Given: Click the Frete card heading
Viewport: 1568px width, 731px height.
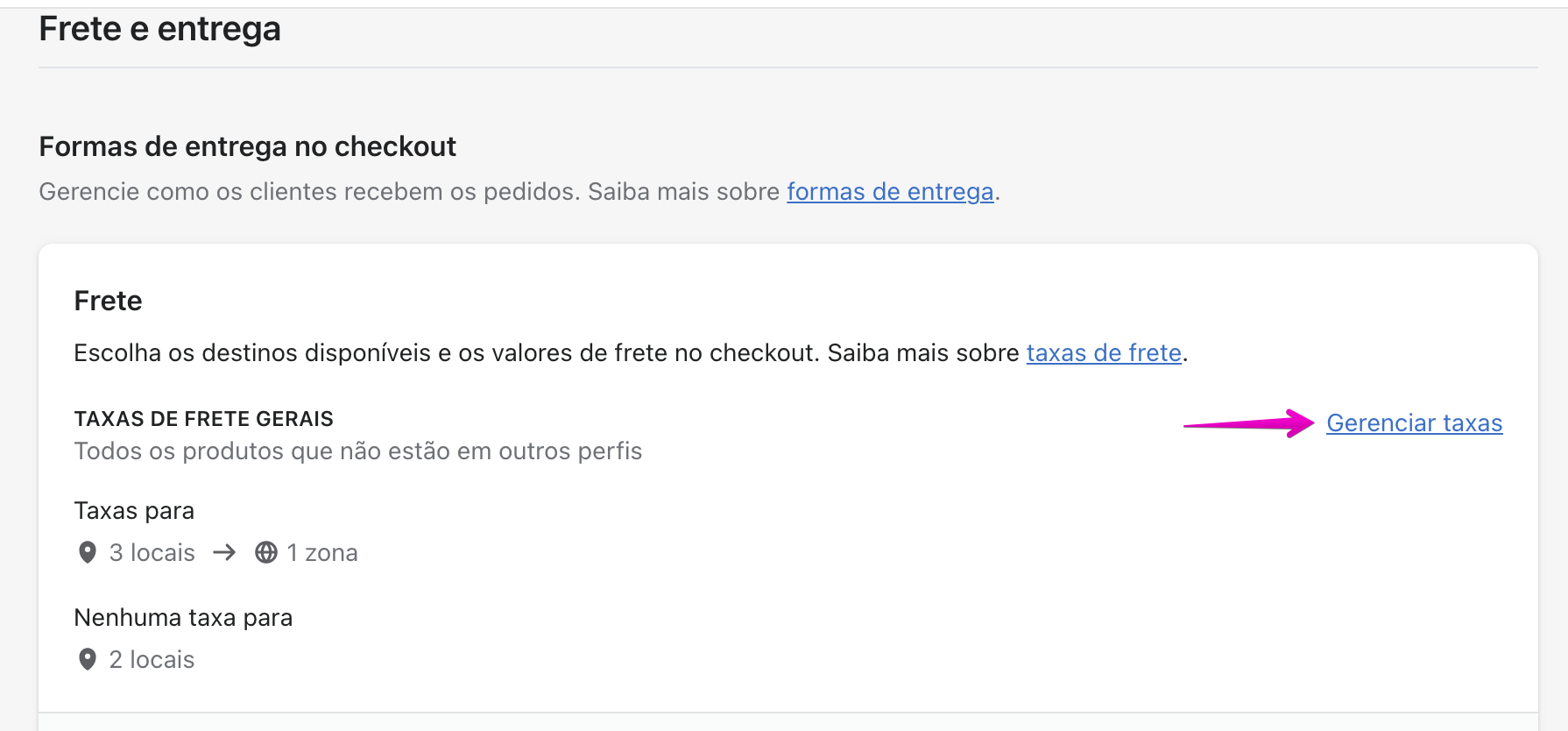Looking at the screenshot, I should tap(108, 301).
